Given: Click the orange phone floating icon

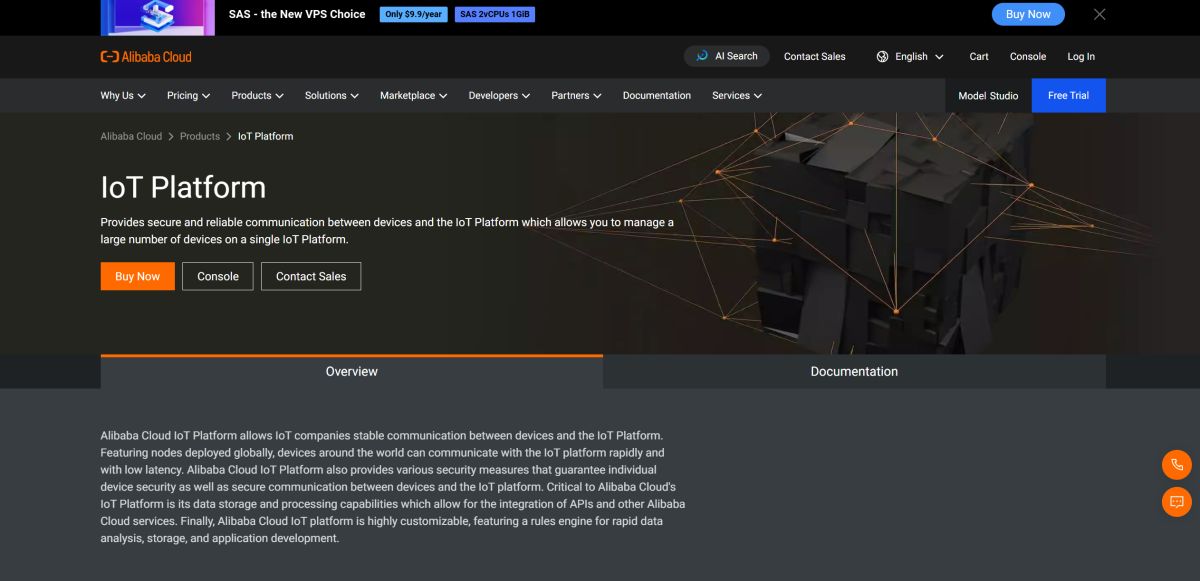Looking at the screenshot, I should [x=1177, y=465].
